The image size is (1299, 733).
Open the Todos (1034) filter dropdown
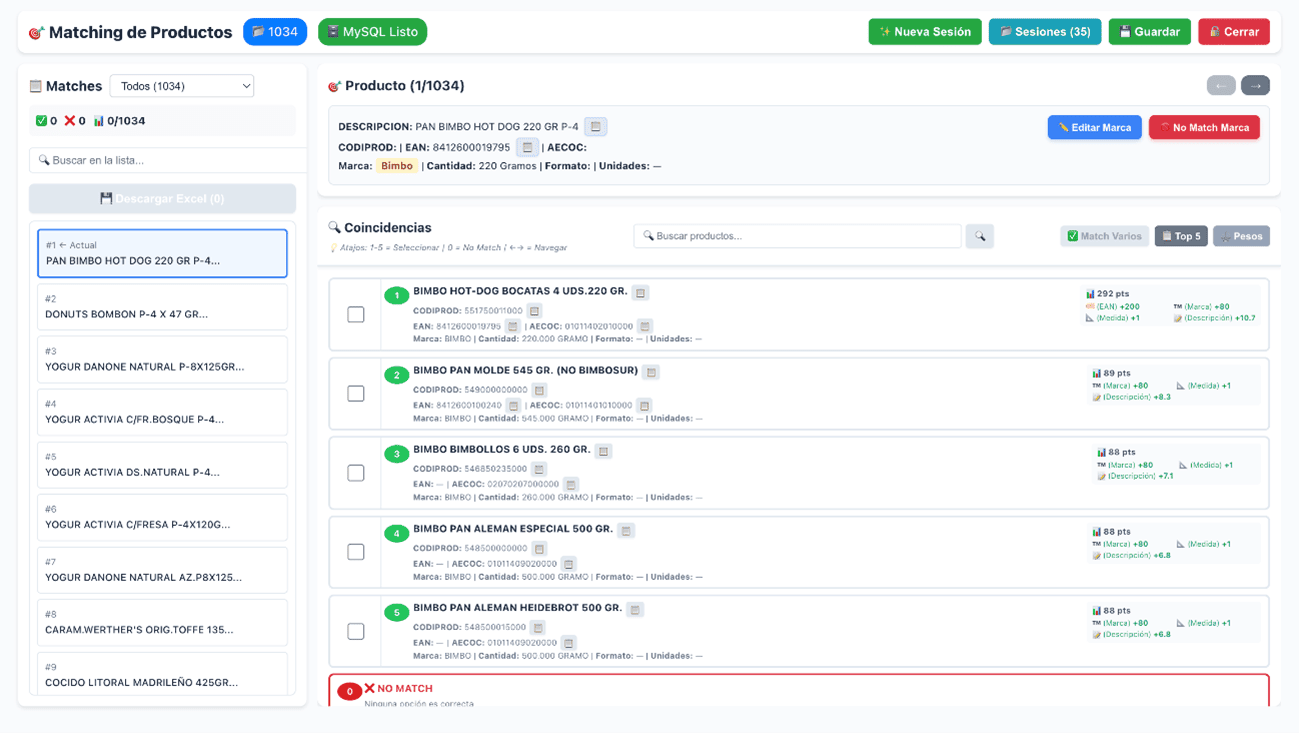pos(182,86)
